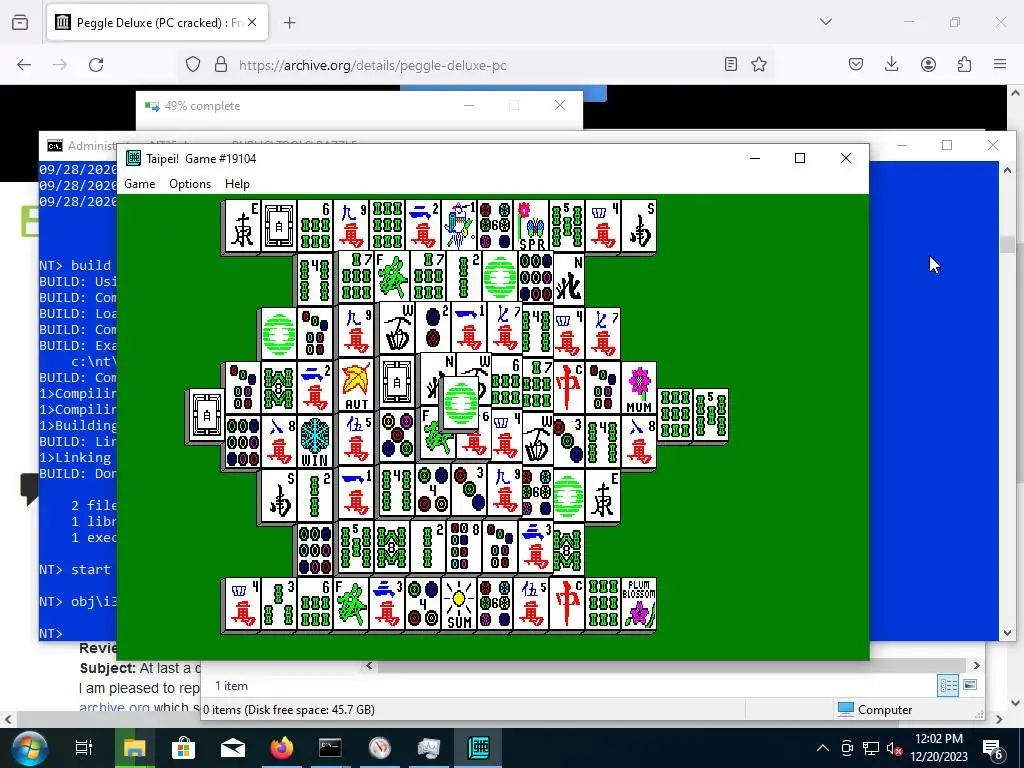The image size is (1024, 768).
Task: Select the Plum Blossom tile
Action: (x=638, y=604)
